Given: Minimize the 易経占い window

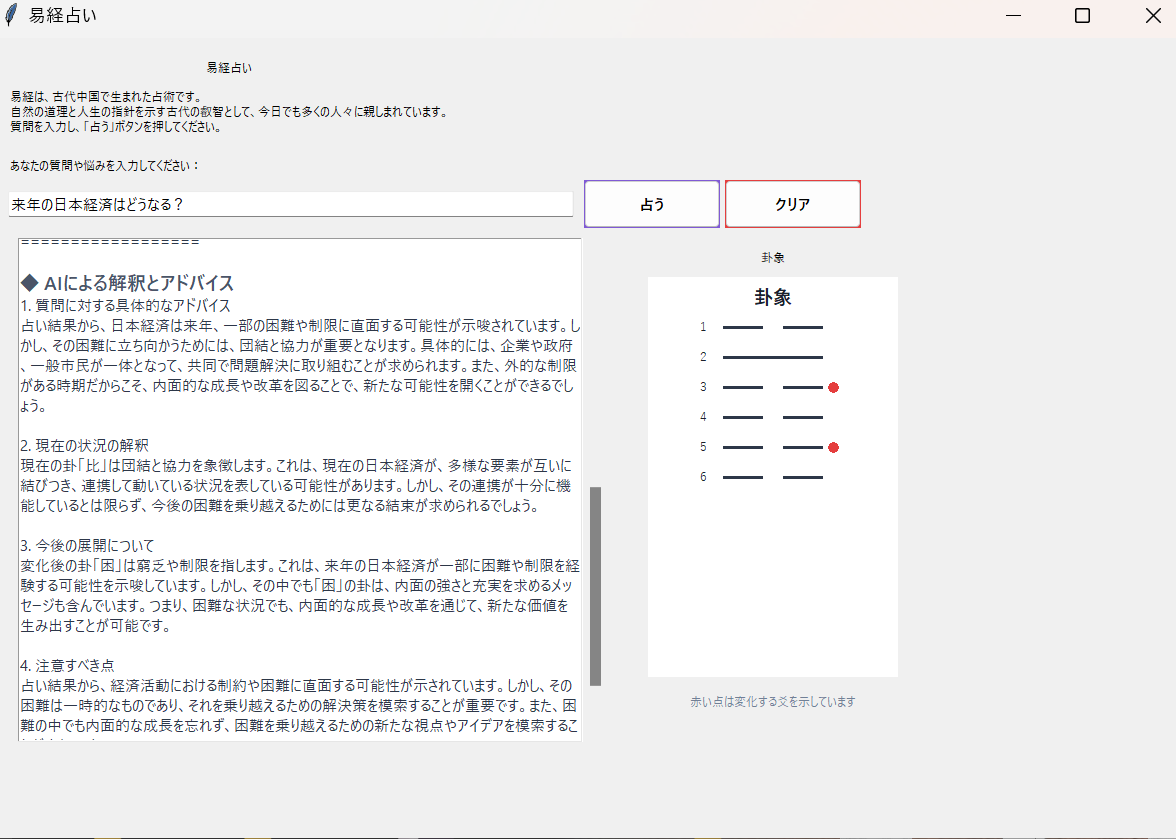Looking at the screenshot, I should (1013, 16).
